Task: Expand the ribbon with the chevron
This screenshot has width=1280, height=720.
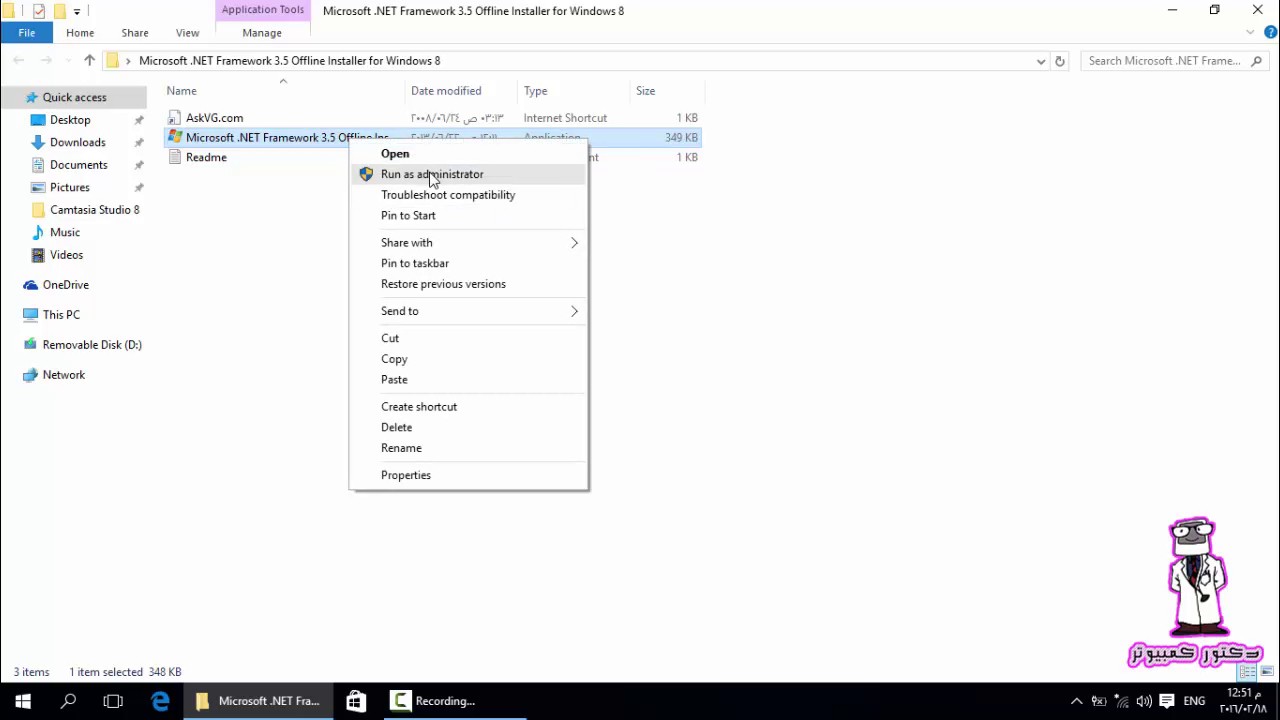Action: (x=1251, y=32)
